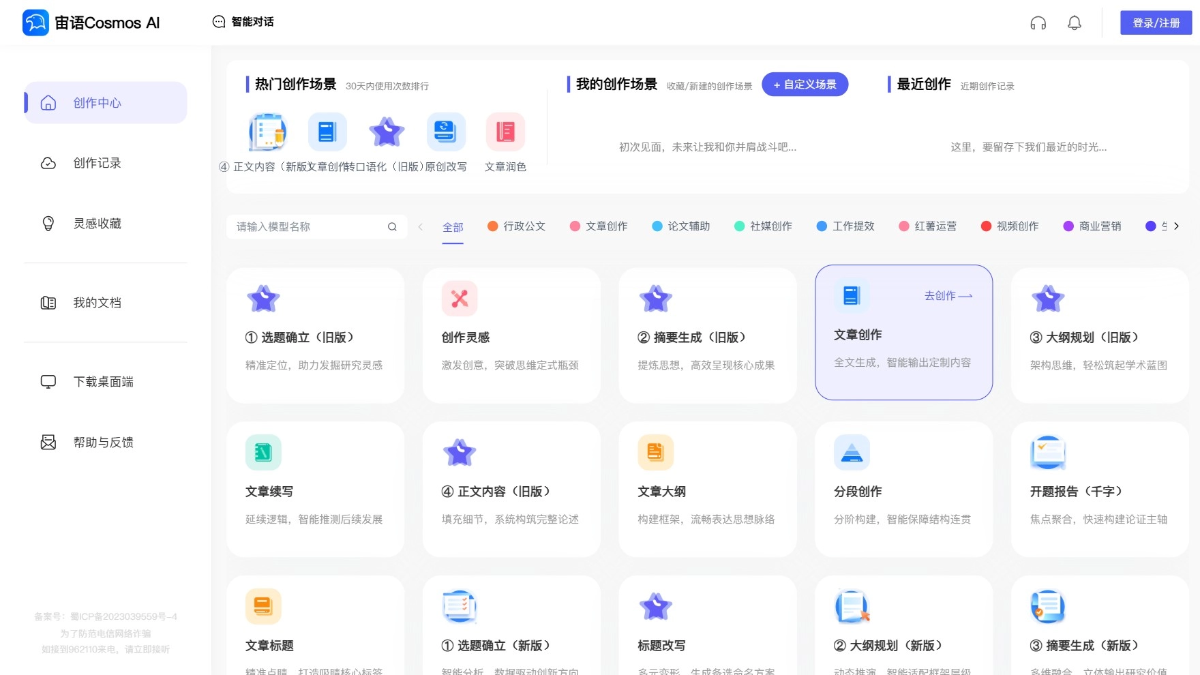Click the 登录/注册 button
1200x675 pixels.
pos(1155,21)
